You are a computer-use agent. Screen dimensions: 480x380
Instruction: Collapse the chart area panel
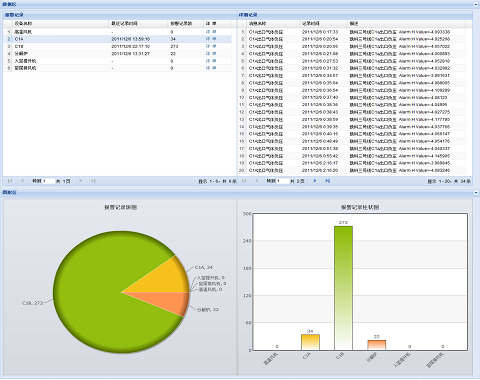click(476, 193)
